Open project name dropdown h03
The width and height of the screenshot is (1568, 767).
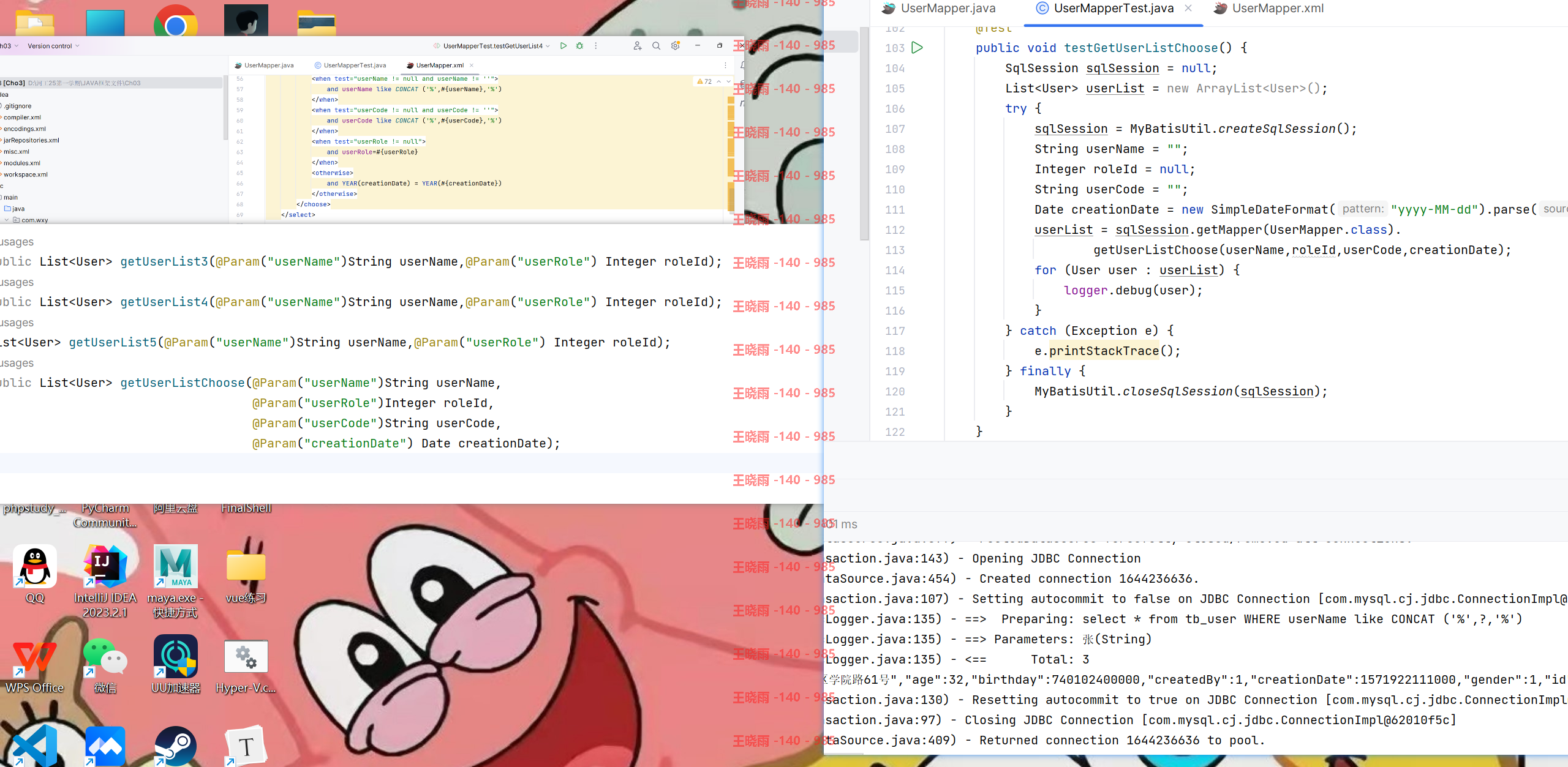(9, 46)
